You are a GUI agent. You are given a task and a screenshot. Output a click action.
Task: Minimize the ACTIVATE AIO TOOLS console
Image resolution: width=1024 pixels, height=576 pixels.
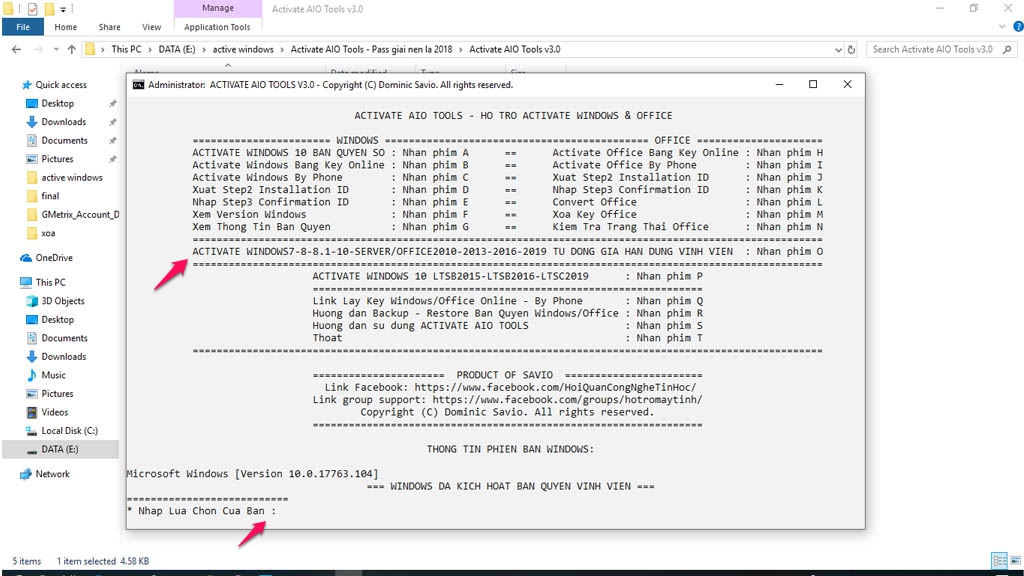779,84
